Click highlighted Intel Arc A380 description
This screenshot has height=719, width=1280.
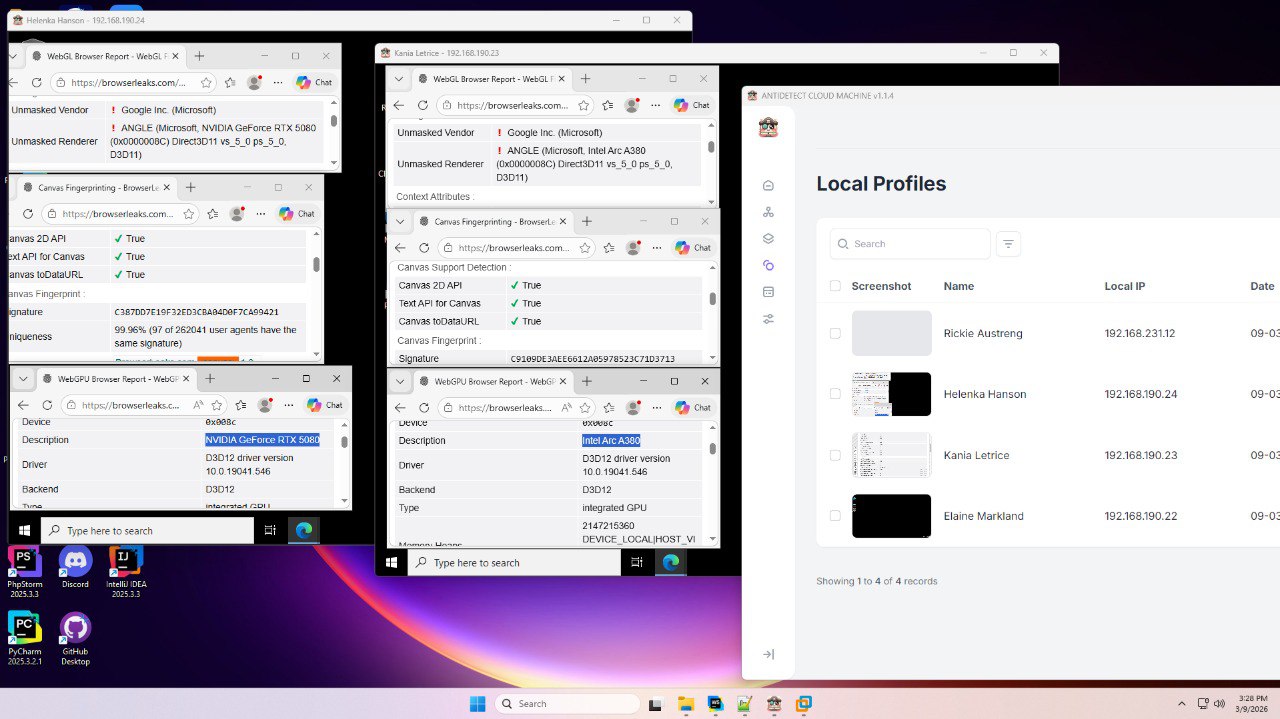611,440
